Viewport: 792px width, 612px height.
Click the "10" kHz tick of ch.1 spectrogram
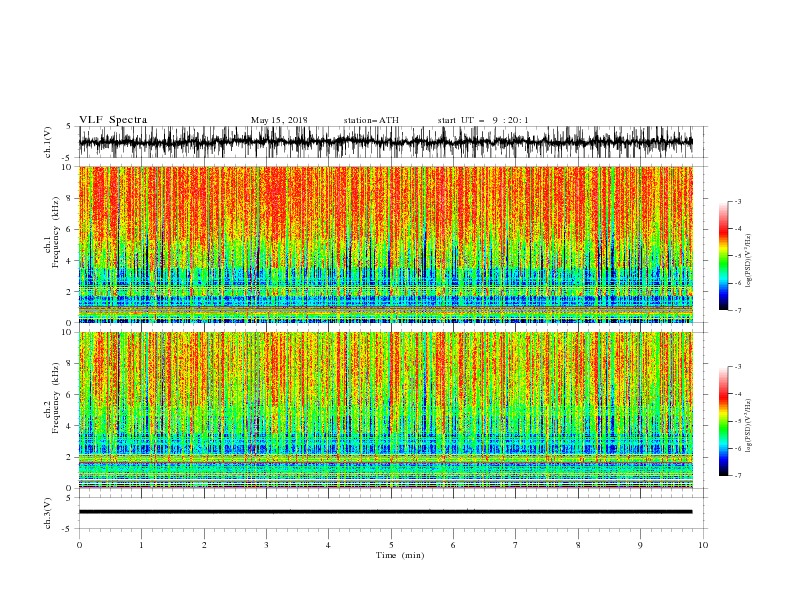click(x=68, y=167)
